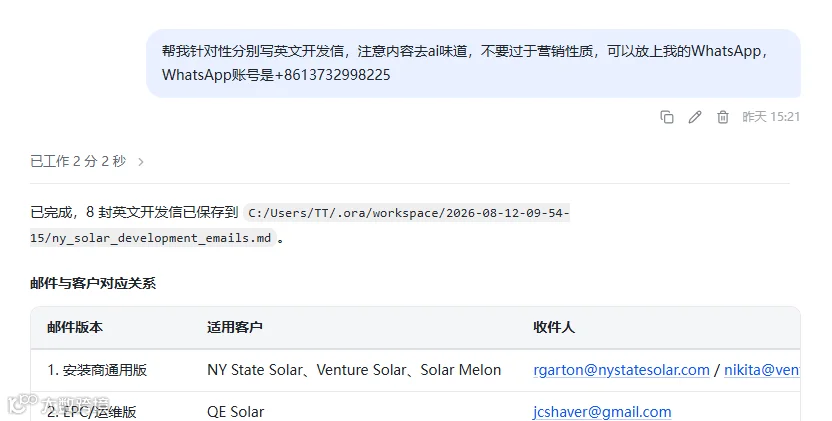
Task: Copy the user message with copy icon
Action: point(667,117)
